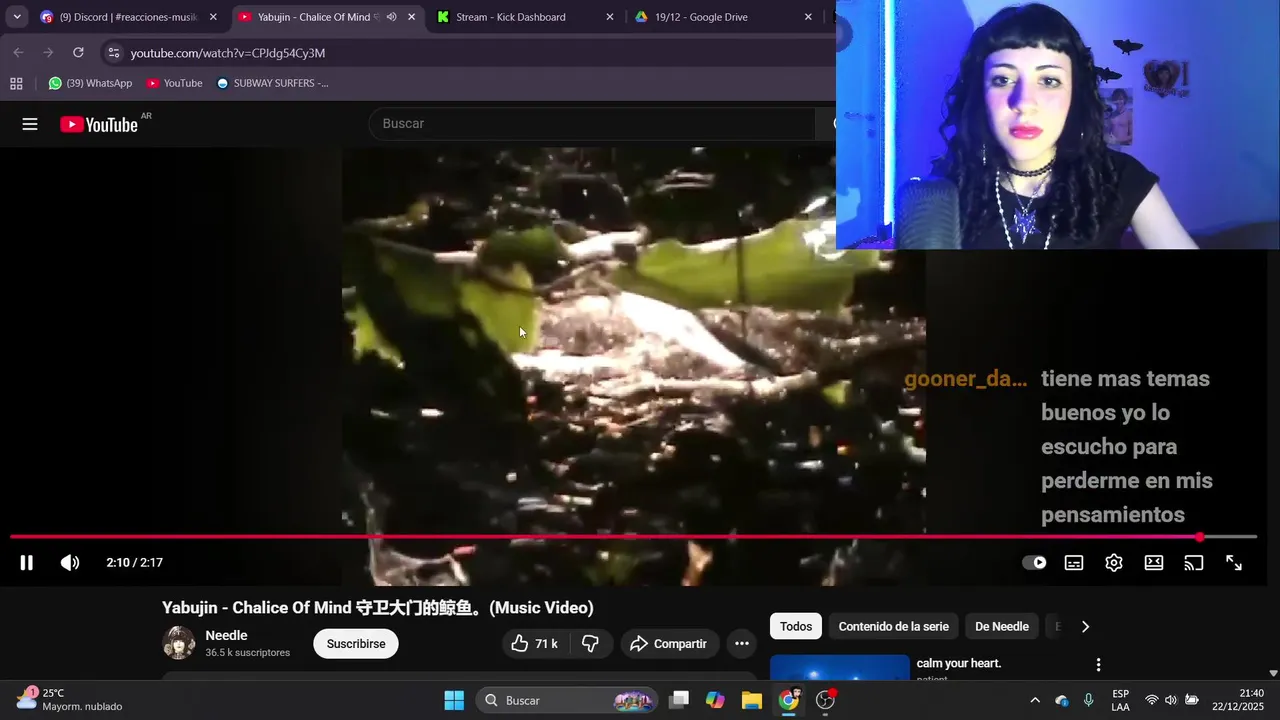Select the Contenido de la serie chip
1280x720 pixels.
[894, 627]
